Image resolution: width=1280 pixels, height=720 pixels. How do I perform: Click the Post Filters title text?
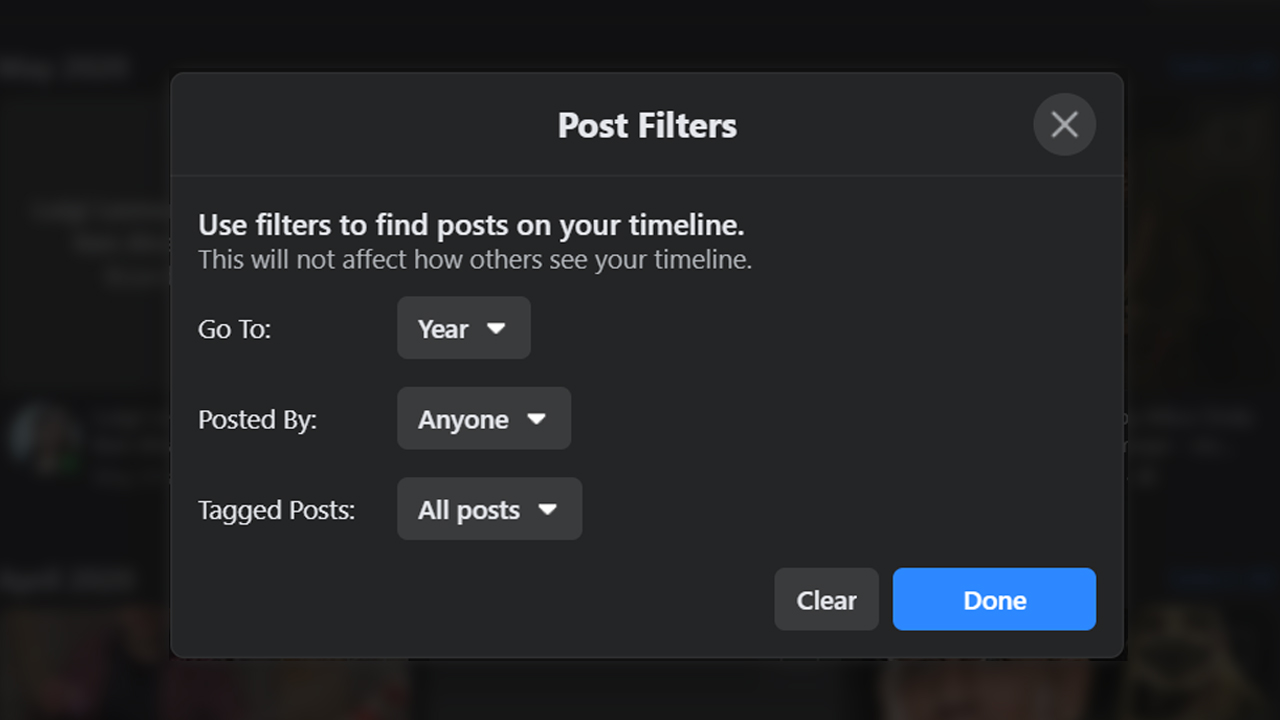(x=647, y=126)
